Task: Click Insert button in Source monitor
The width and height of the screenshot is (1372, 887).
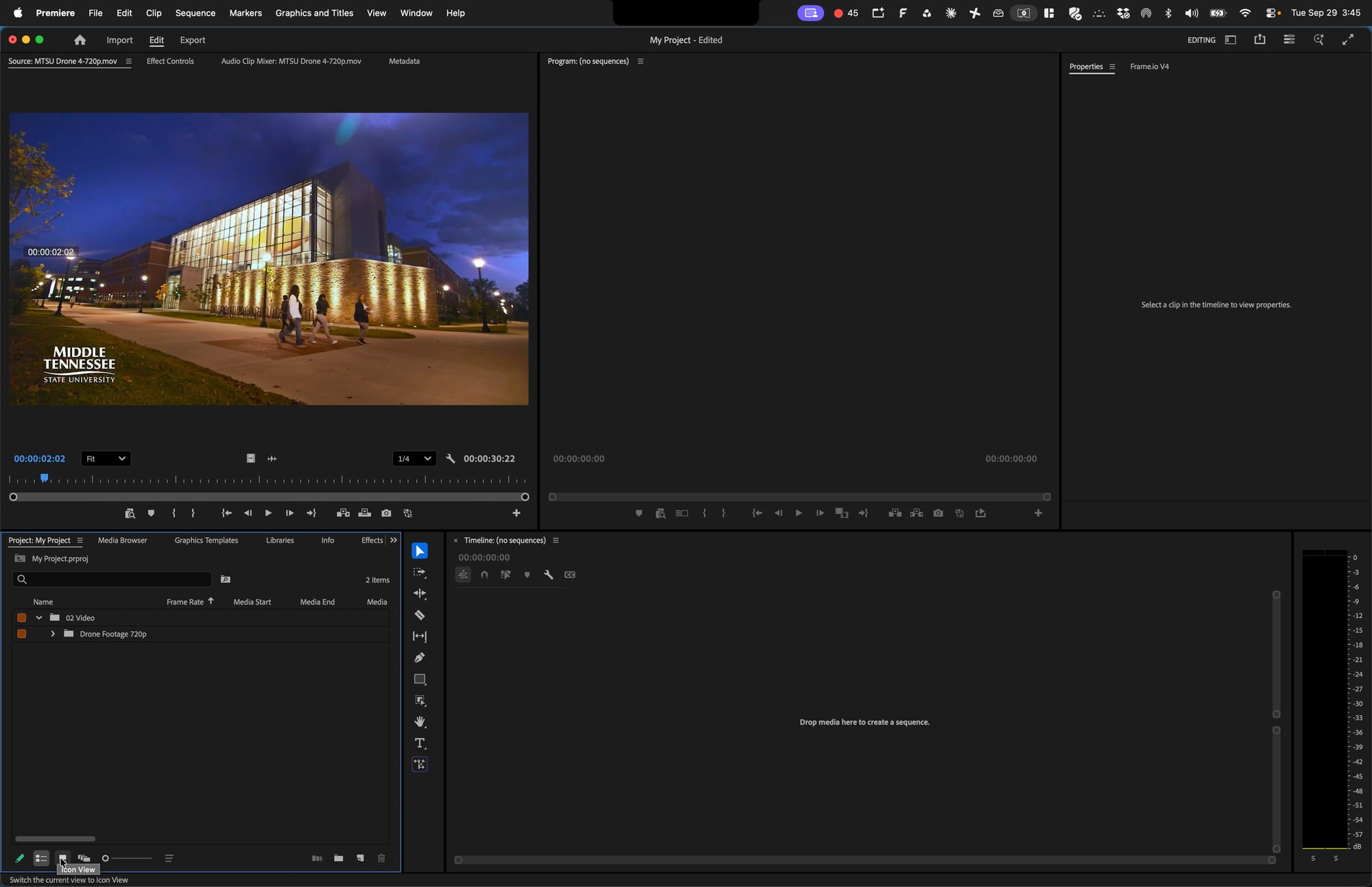Action: 343,513
